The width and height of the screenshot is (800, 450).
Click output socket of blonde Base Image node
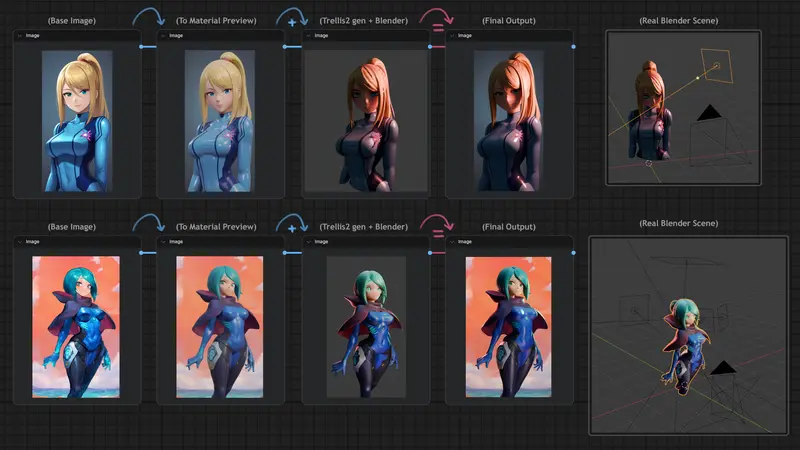tap(141, 46)
